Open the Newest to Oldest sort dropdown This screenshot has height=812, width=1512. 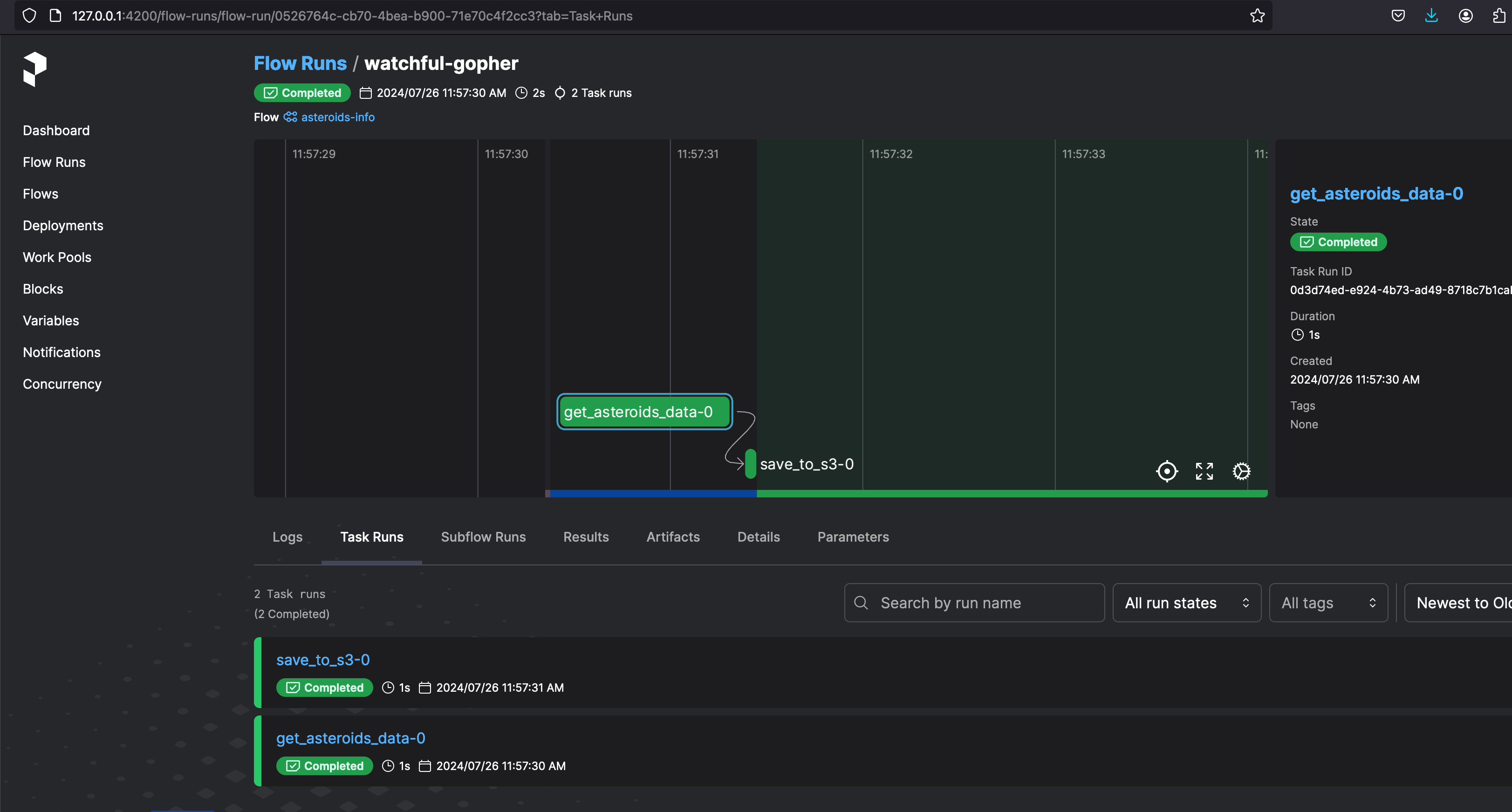[1458, 603]
